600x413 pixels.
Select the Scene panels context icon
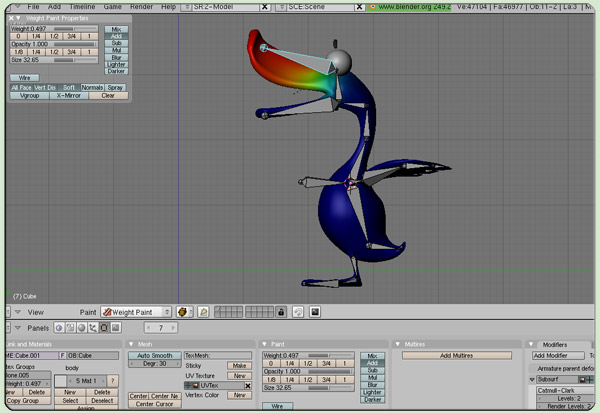coord(116,328)
